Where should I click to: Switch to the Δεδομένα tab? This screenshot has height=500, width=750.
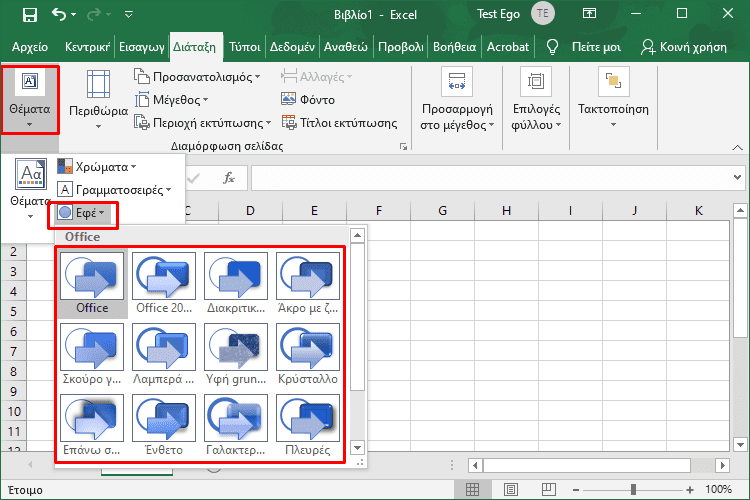click(292, 47)
